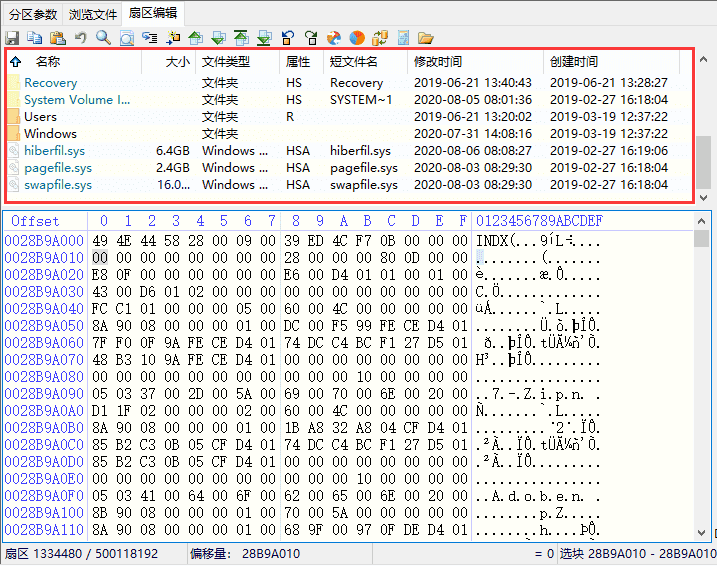717x566 pixels.
Task: Click the Undo arrow icon
Action: coord(80,38)
